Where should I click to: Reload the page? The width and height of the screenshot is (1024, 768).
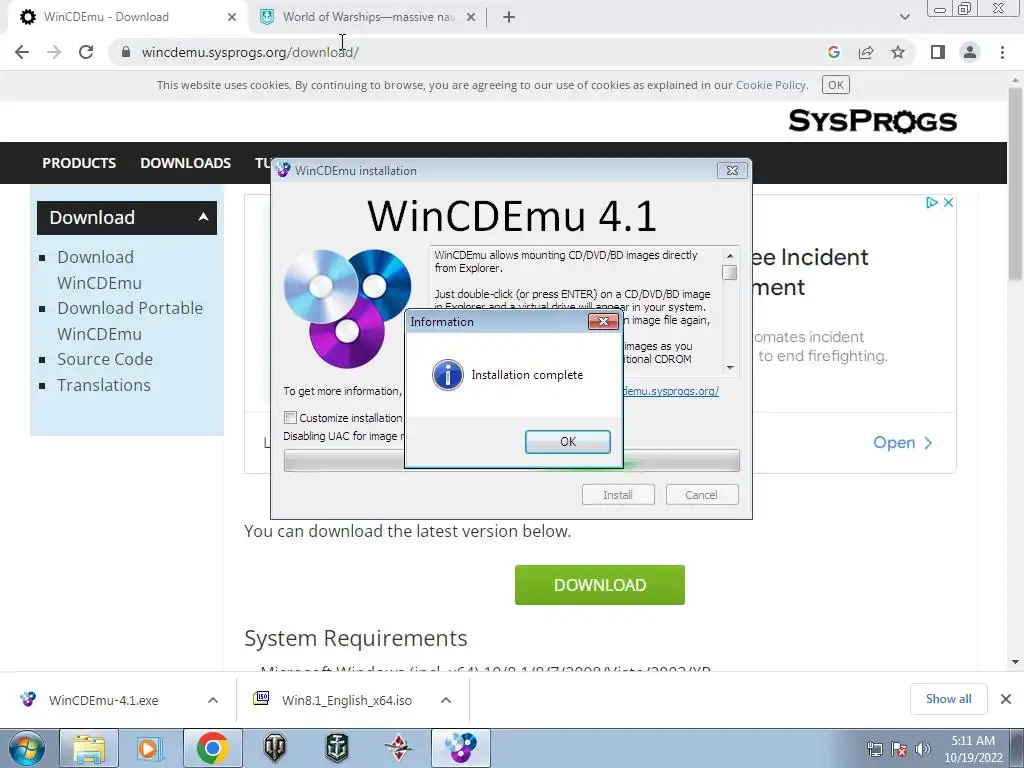(x=86, y=52)
